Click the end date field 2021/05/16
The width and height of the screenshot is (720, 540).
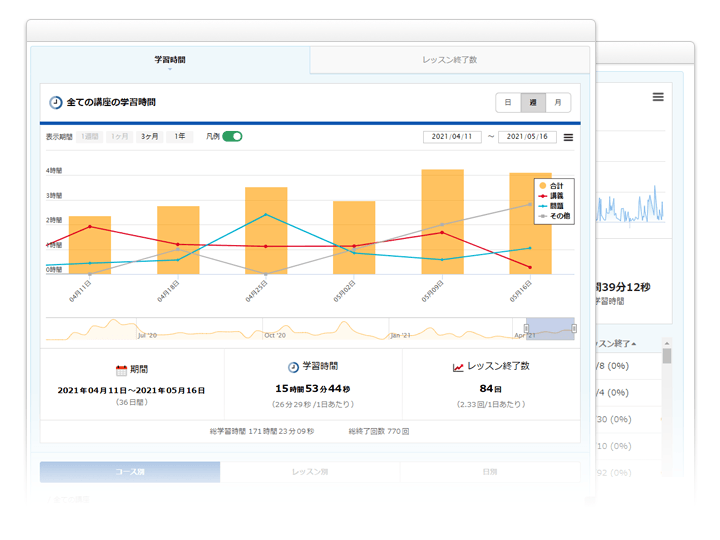click(527, 137)
